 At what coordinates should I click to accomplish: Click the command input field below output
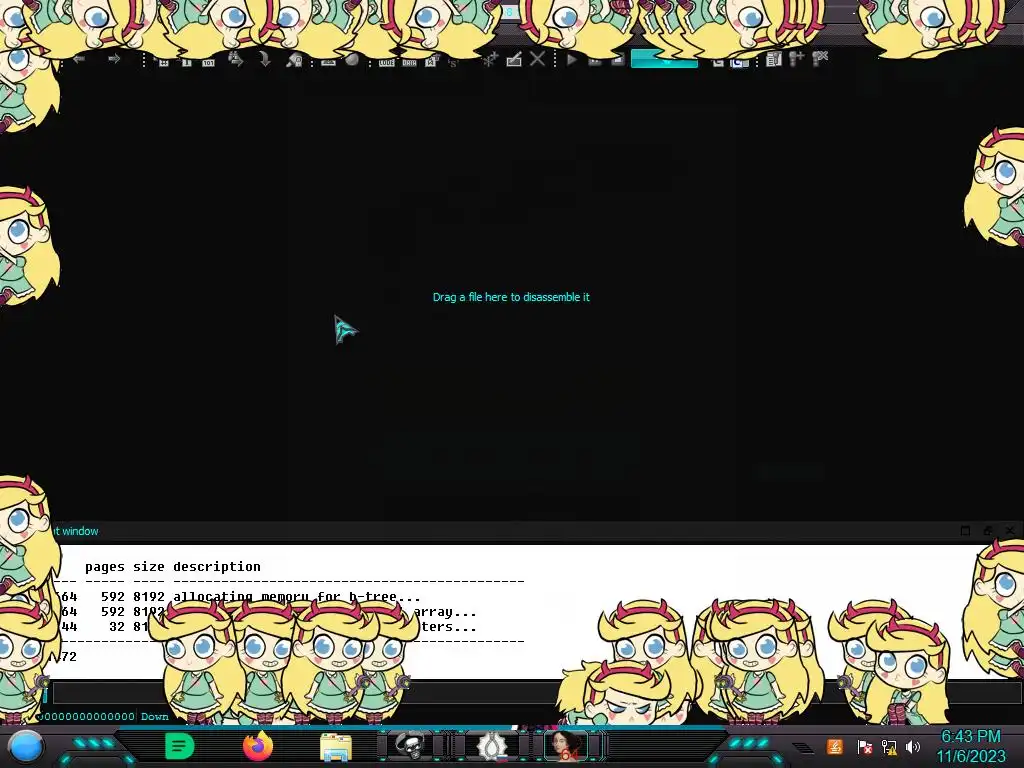pos(536,693)
